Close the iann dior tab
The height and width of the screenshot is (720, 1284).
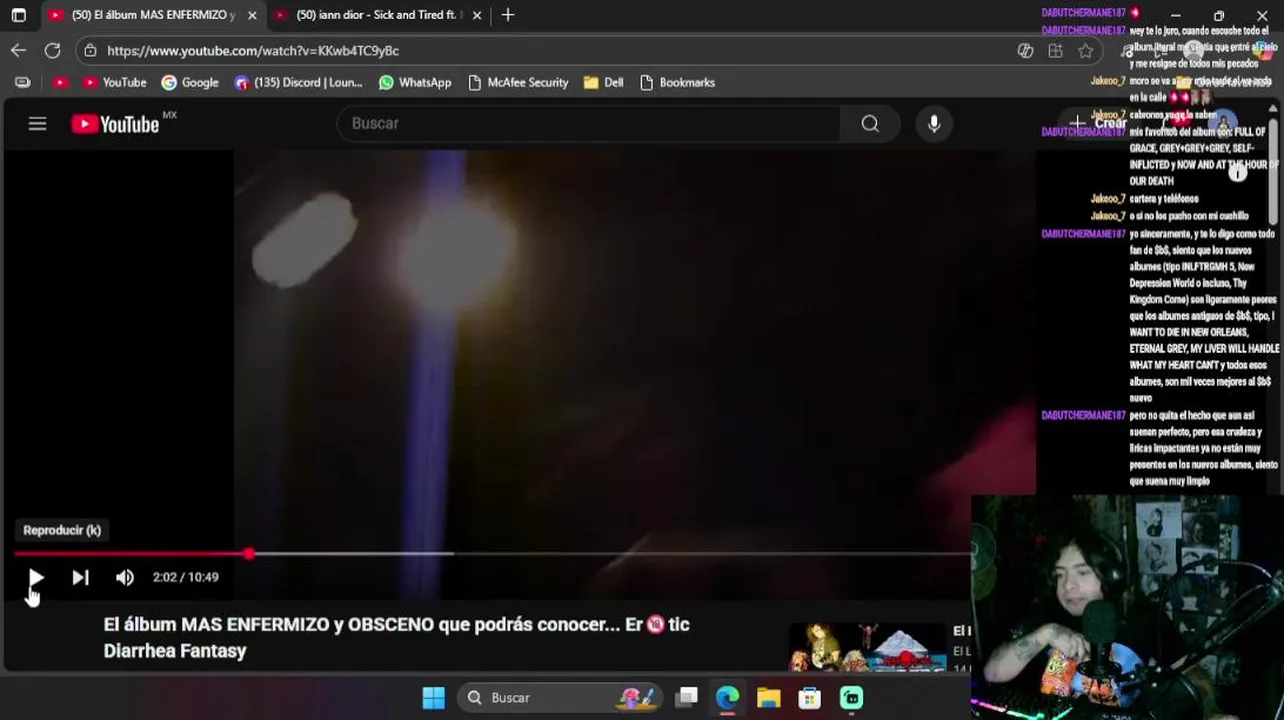477,15
